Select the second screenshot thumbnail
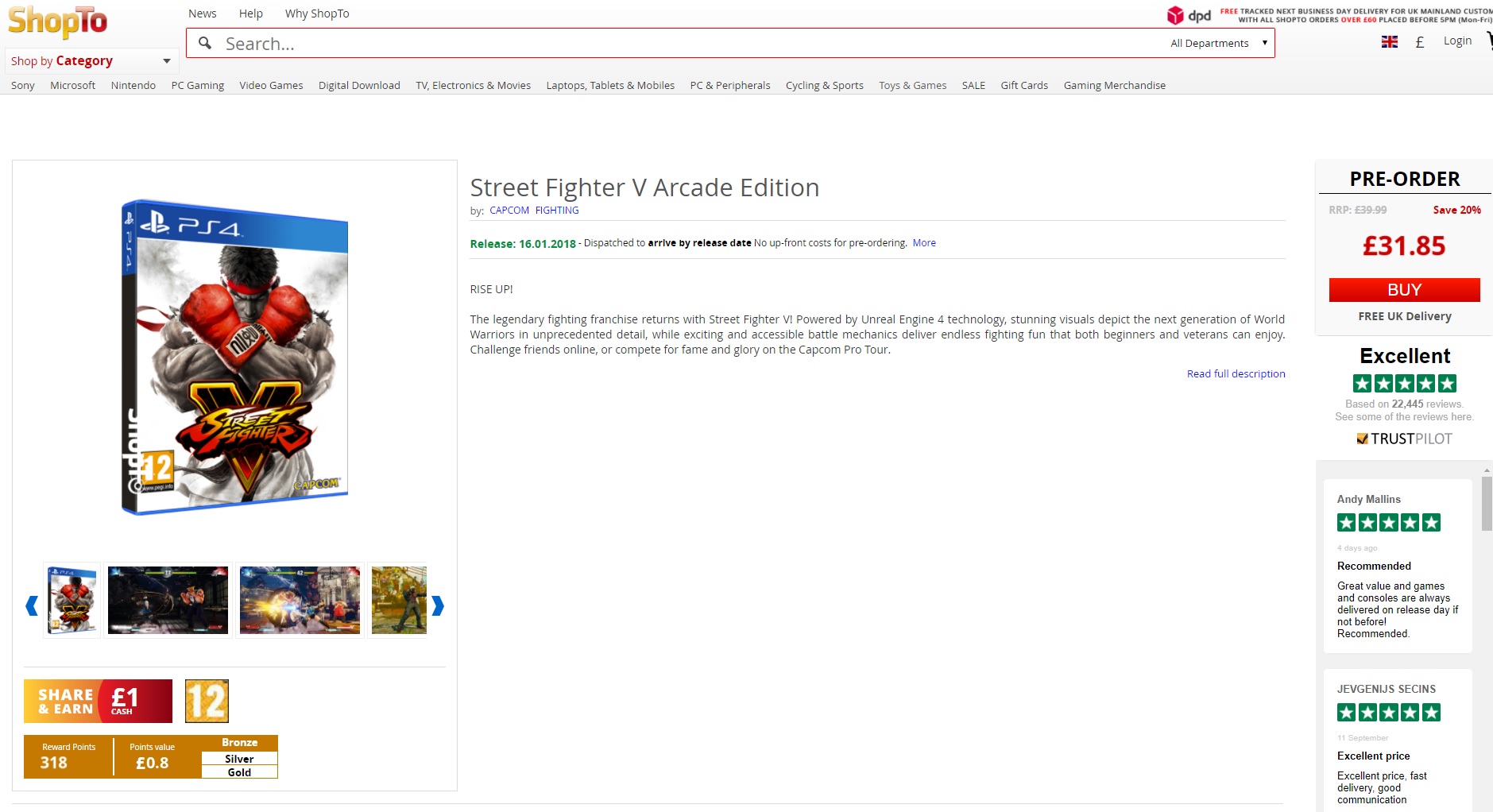 [168, 600]
